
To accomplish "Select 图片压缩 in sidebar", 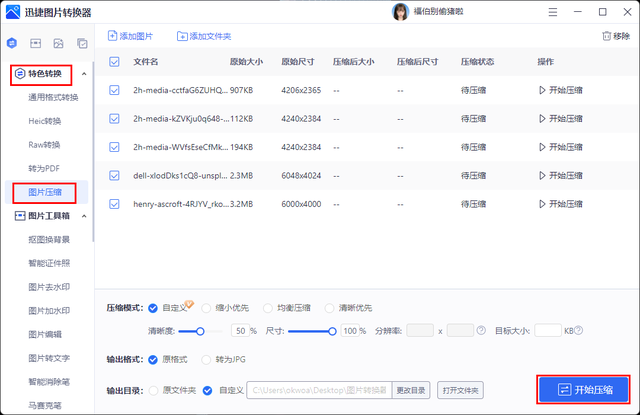I will tap(45, 192).
